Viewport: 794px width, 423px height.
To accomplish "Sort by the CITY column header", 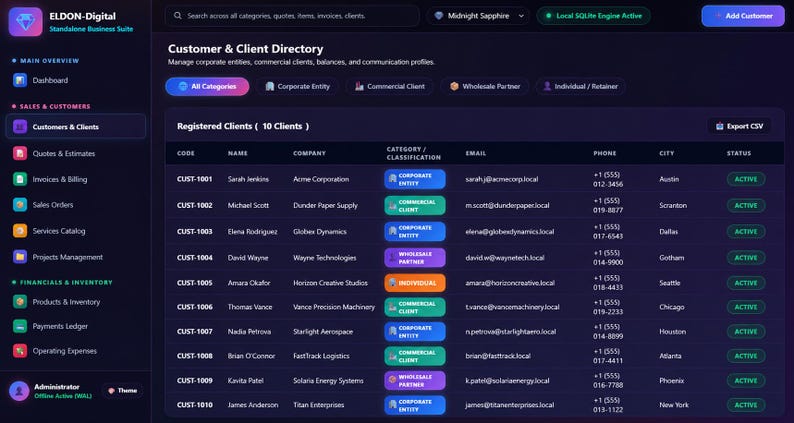I will (666, 153).
